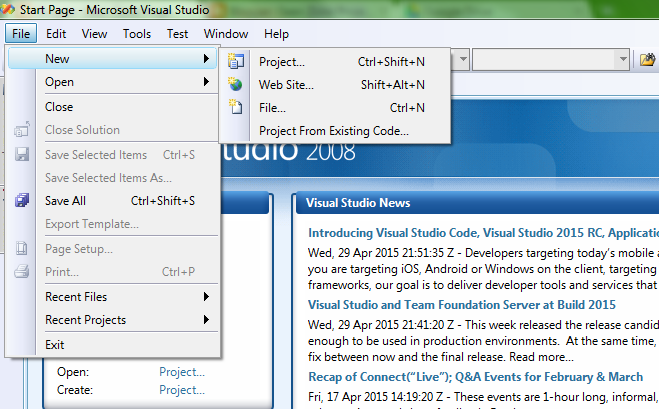The height and width of the screenshot is (409, 659).
Task: Open the File menu
Action: point(21,34)
